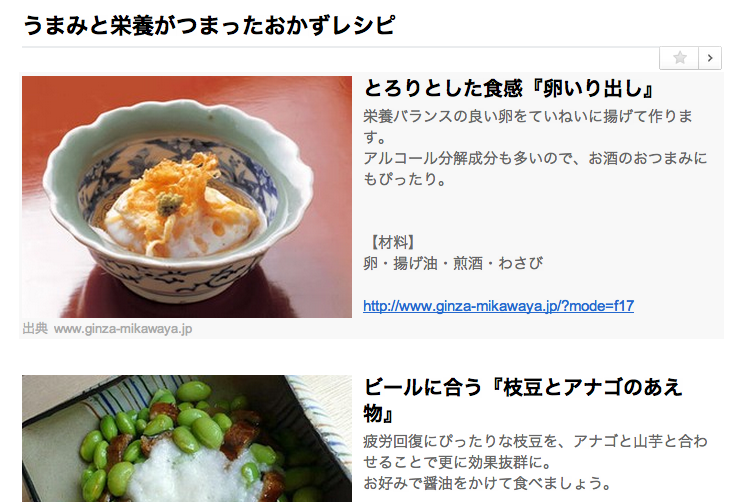Click the お好みで醤油をかけて食べましょう sentence
Image resolution: width=742 pixels, height=502 pixels.
coord(487,483)
